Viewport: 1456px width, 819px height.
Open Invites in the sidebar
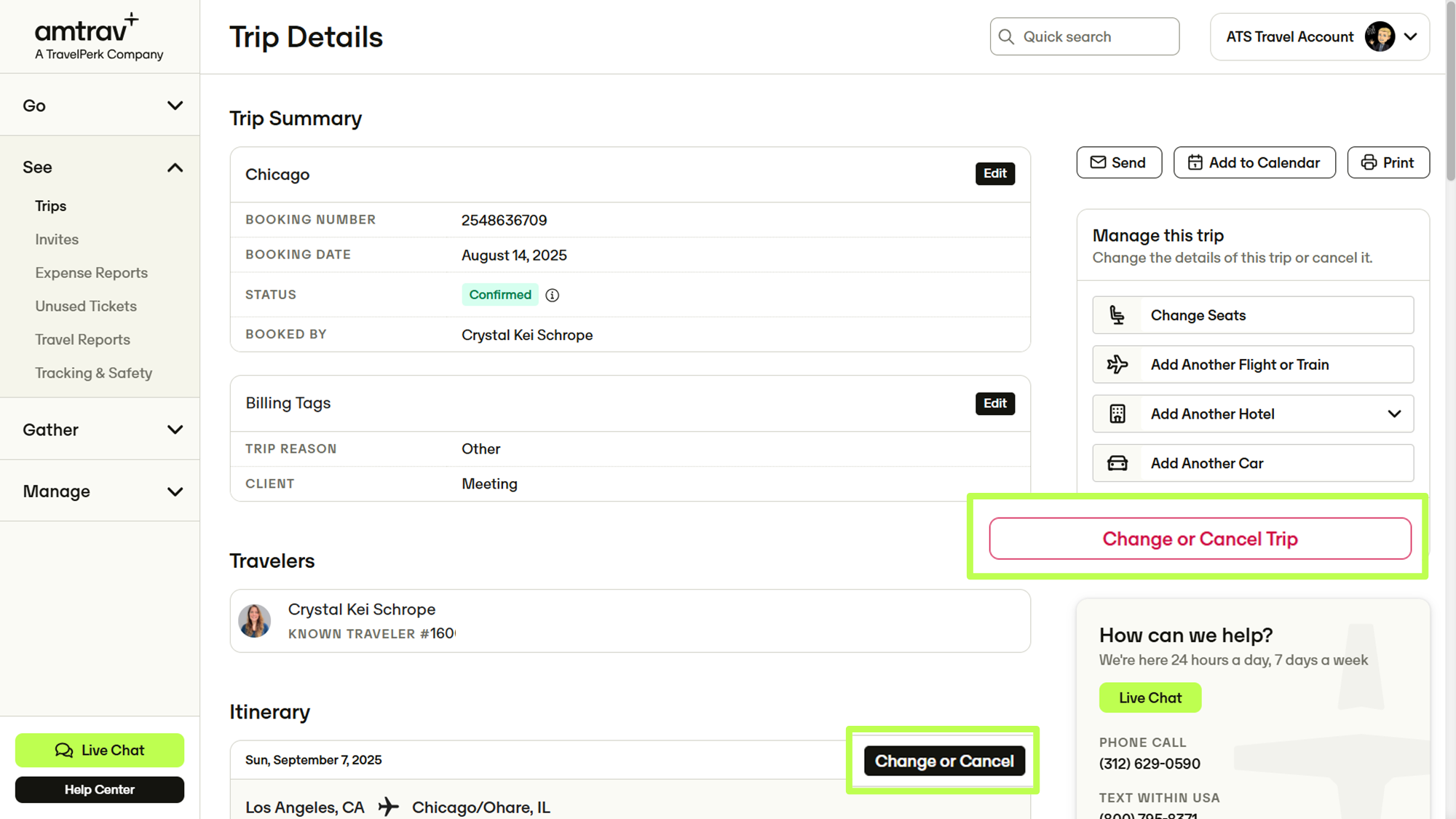click(57, 240)
